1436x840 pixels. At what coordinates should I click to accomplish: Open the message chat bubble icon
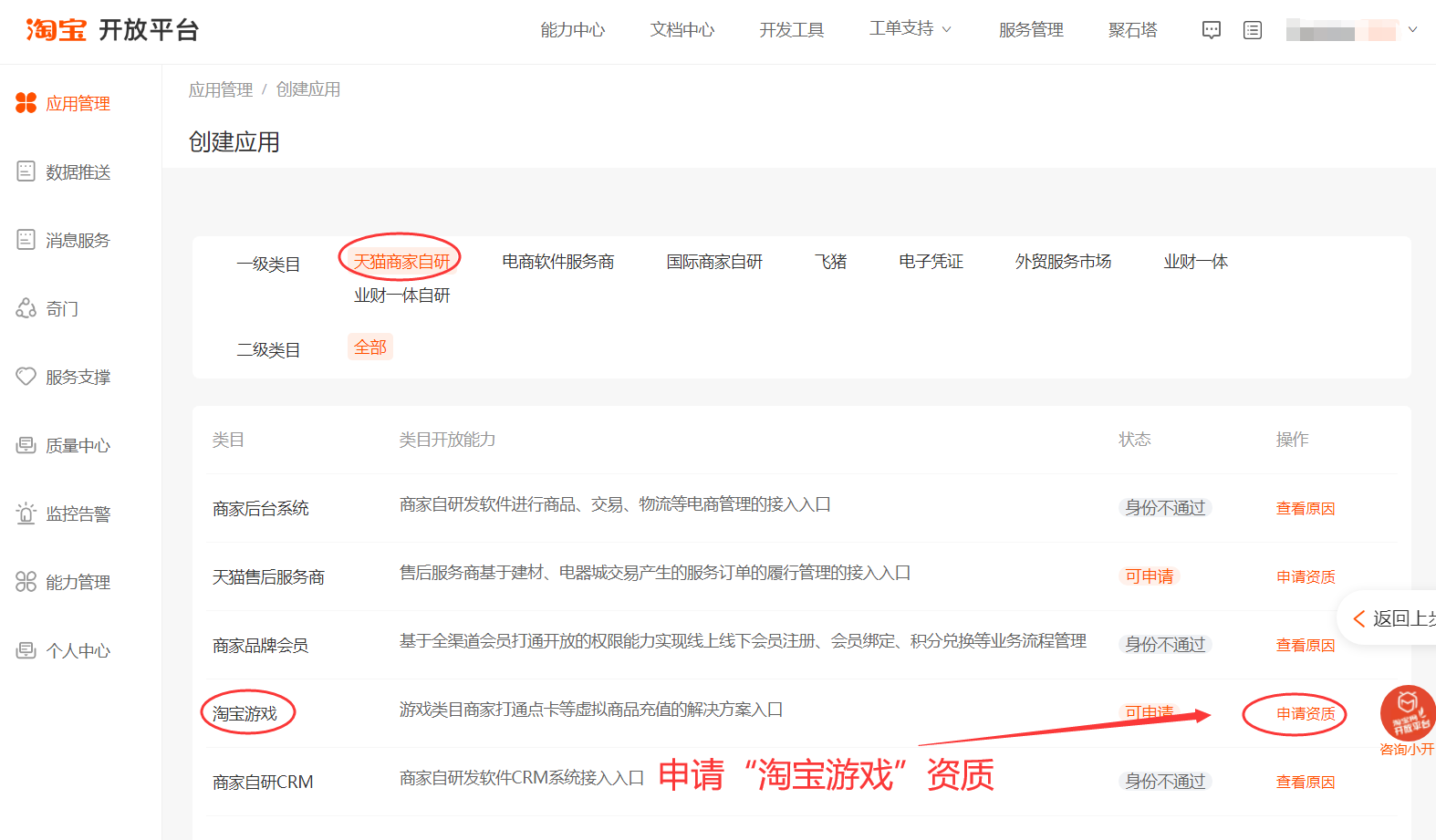[1212, 30]
